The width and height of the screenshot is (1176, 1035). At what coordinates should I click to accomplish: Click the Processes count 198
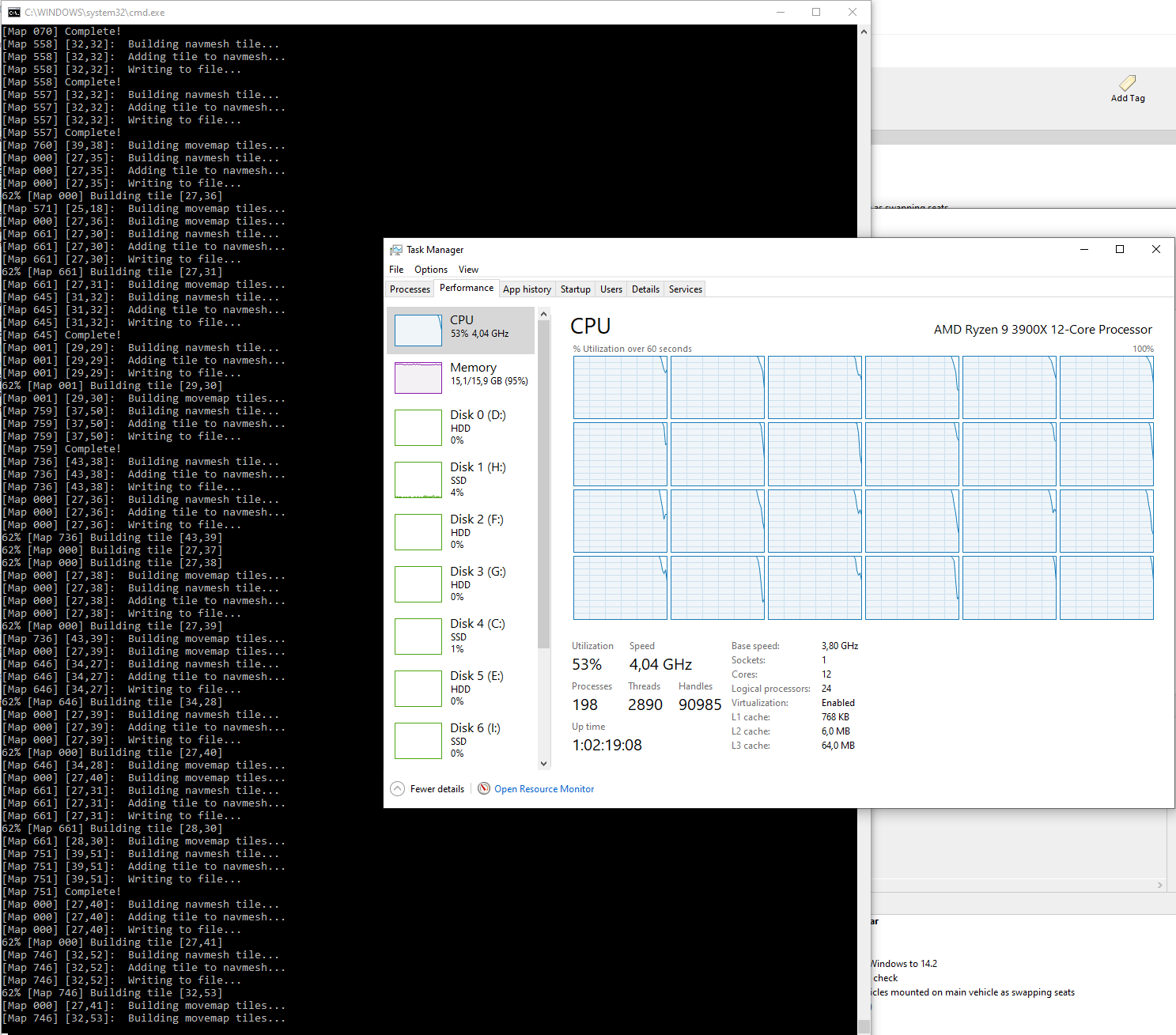584,704
